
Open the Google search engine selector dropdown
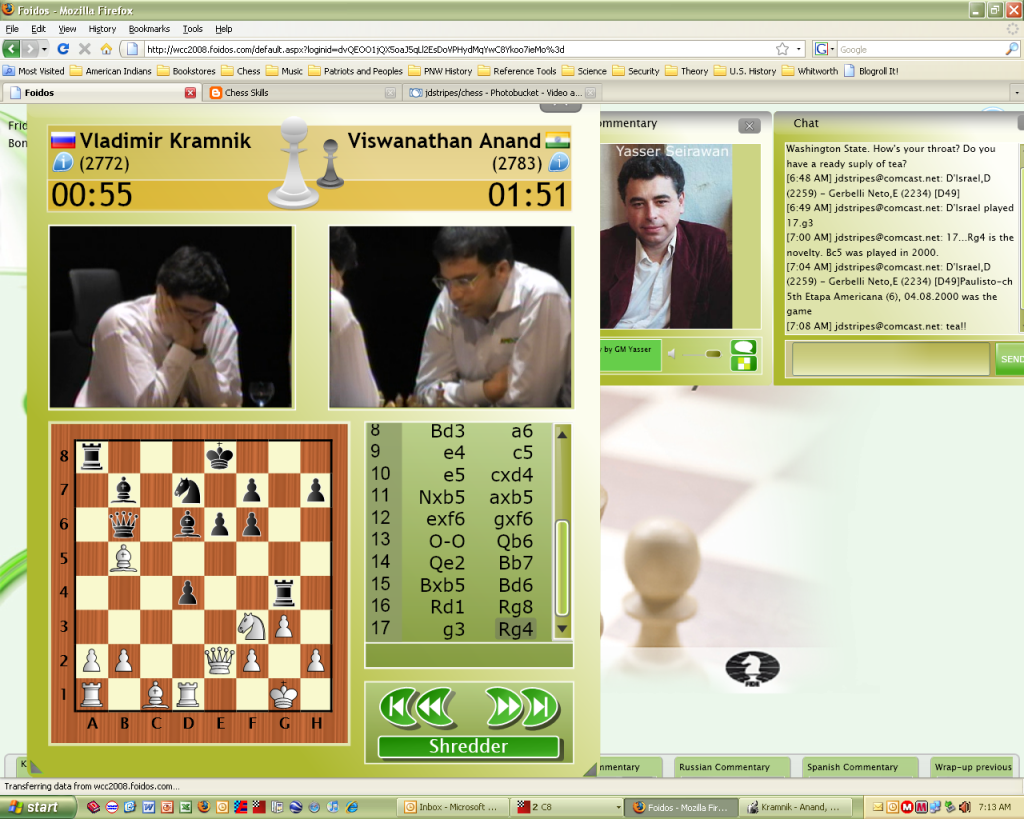[825, 49]
